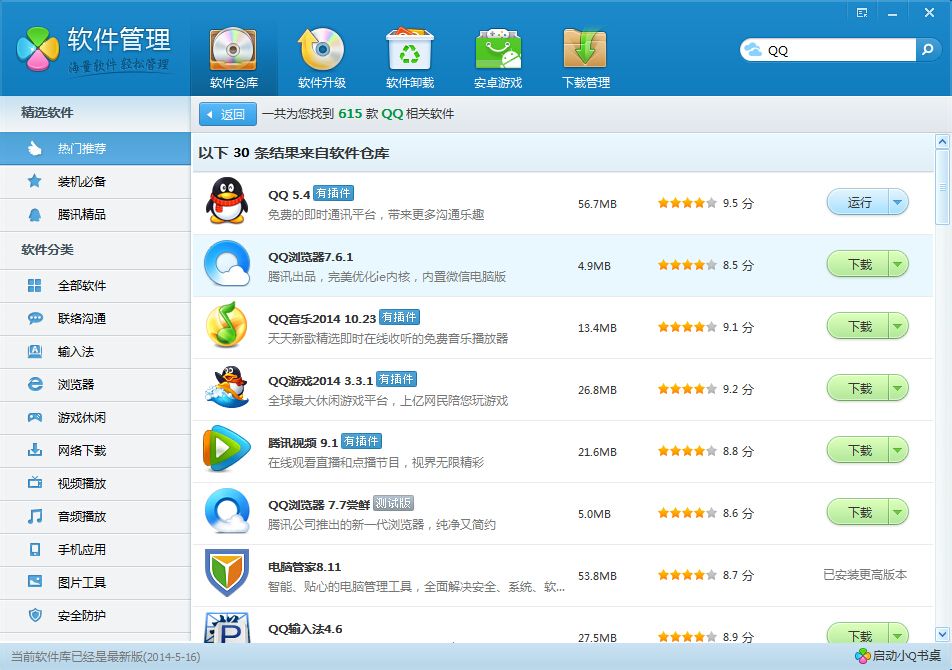Expand download options for QQ浏览器 7.7尝鲜
This screenshot has height=670, width=952.
tap(898, 513)
